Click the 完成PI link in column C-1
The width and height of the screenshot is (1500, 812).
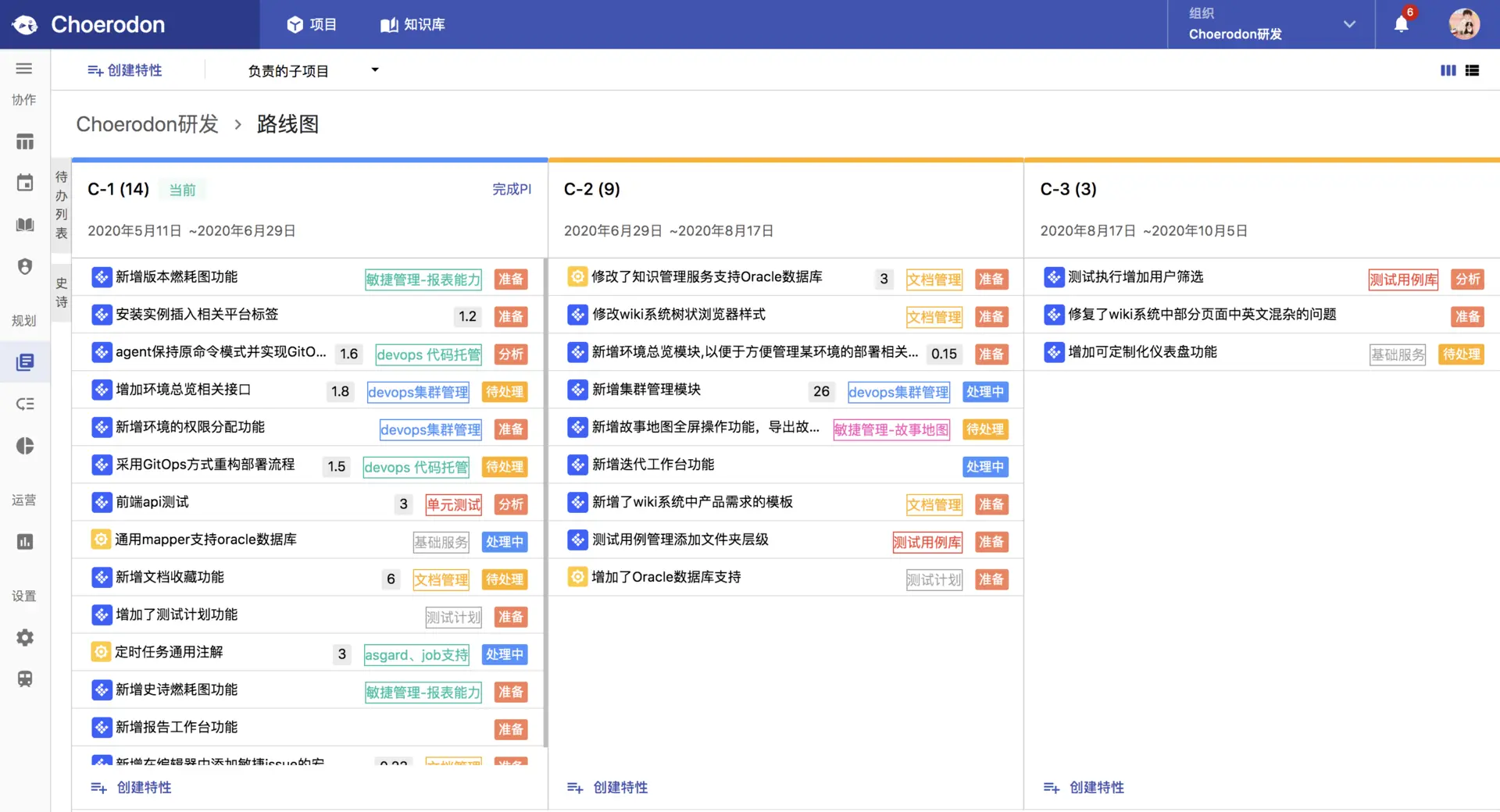(x=512, y=189)
